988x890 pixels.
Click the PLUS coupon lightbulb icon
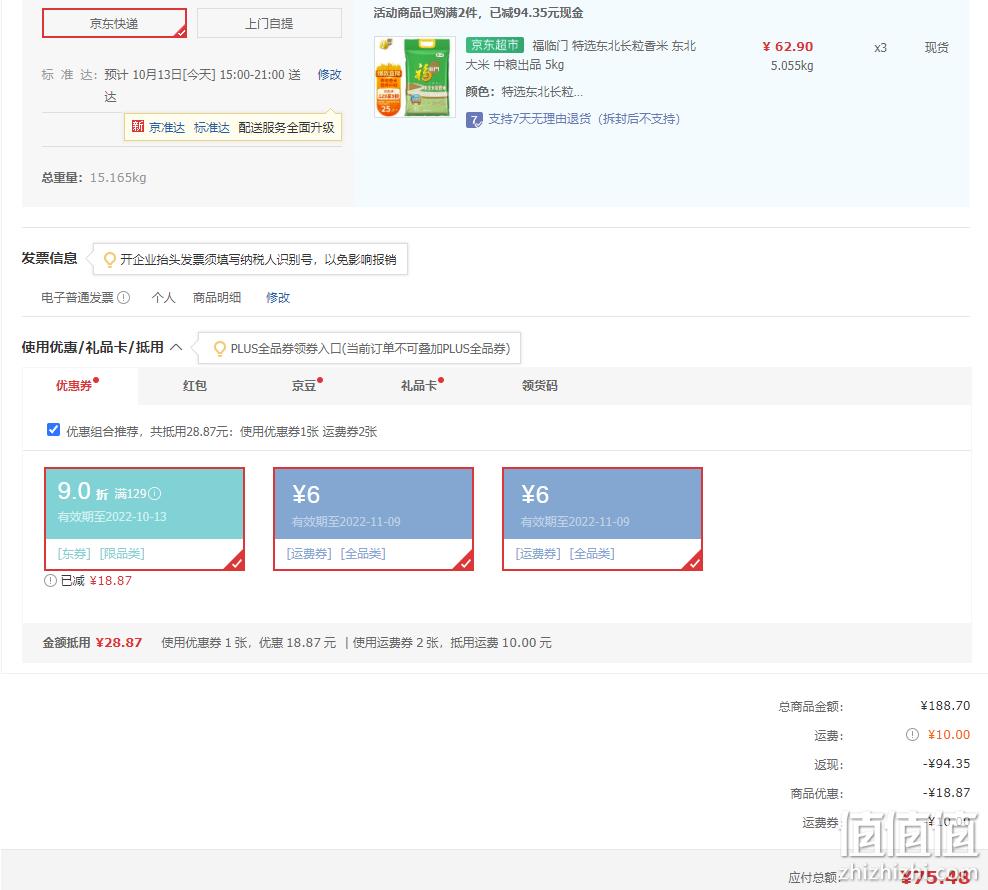coord(219,349)
